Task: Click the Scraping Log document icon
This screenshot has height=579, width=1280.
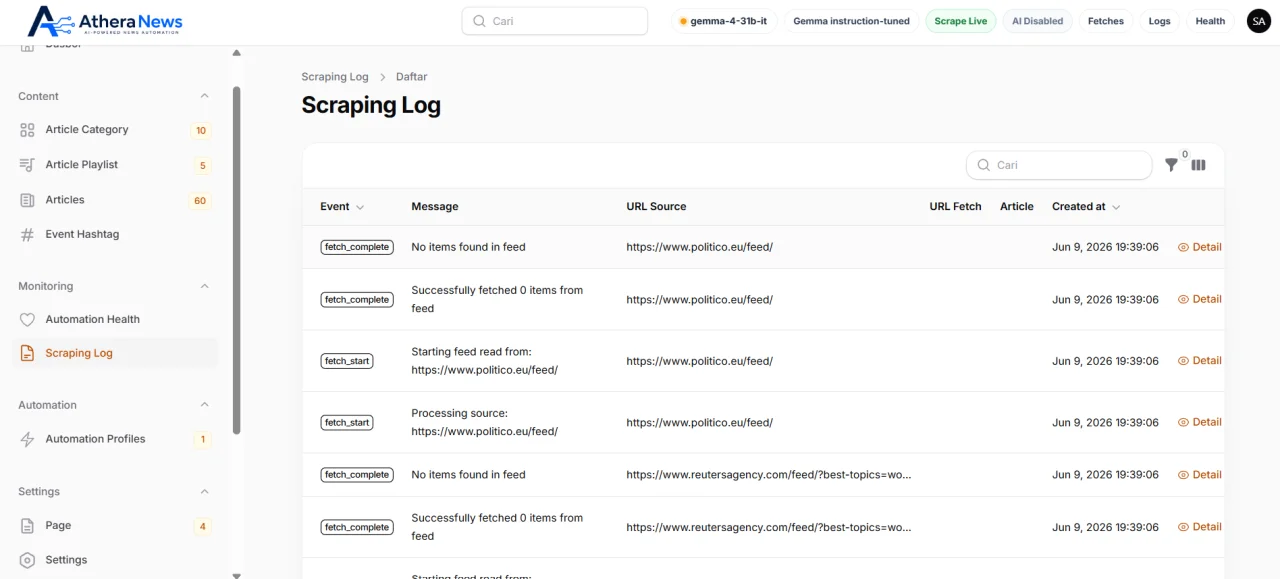Action: [27, 353]
